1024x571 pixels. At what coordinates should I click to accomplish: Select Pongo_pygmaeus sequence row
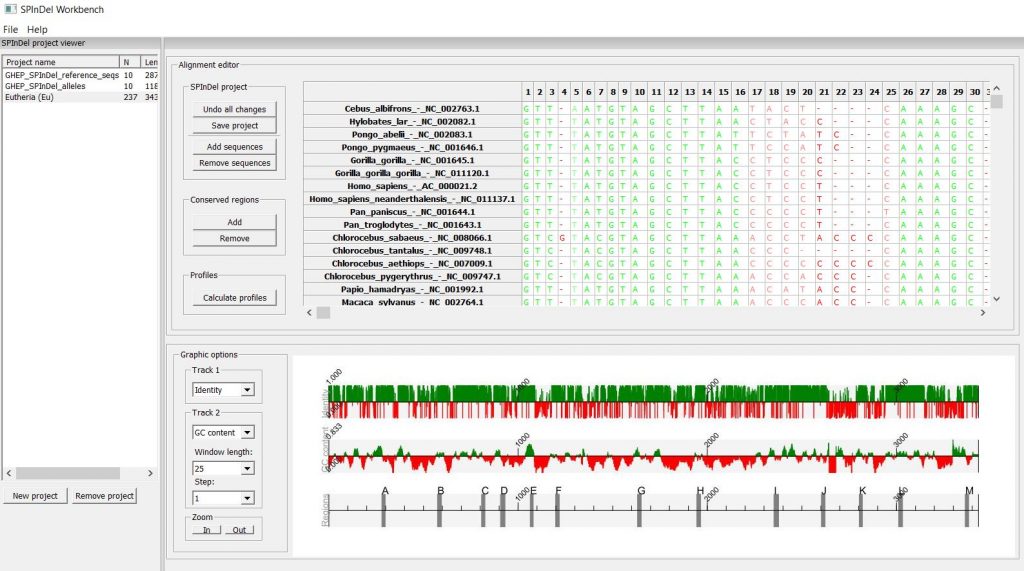point(412,148)
